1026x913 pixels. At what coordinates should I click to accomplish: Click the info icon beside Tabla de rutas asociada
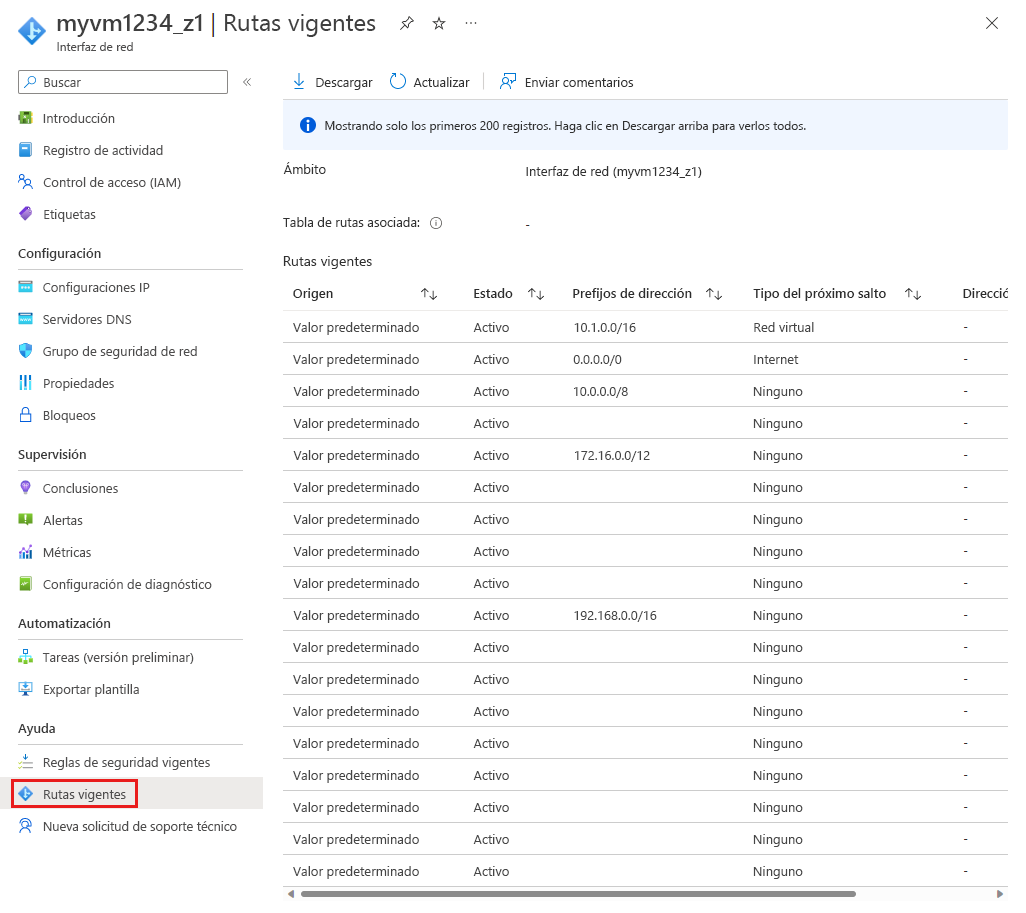pos(435,222)
